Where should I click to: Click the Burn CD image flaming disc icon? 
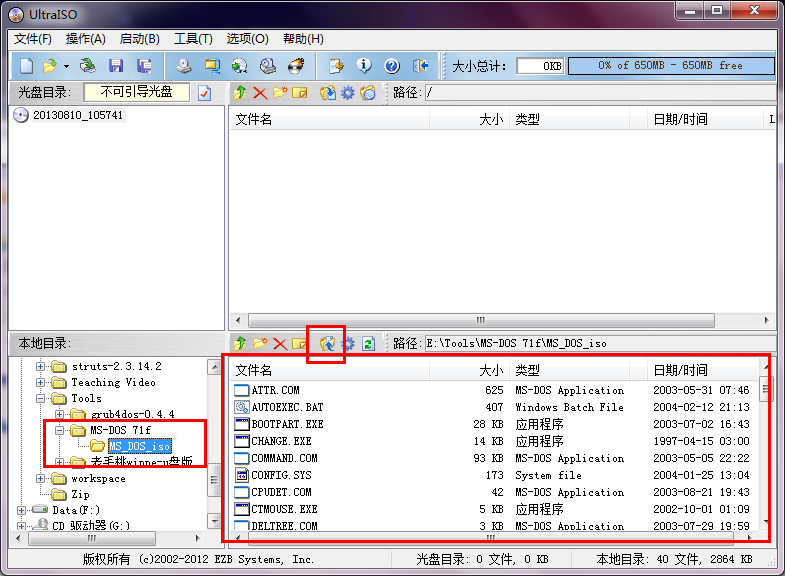coord(296,66)
